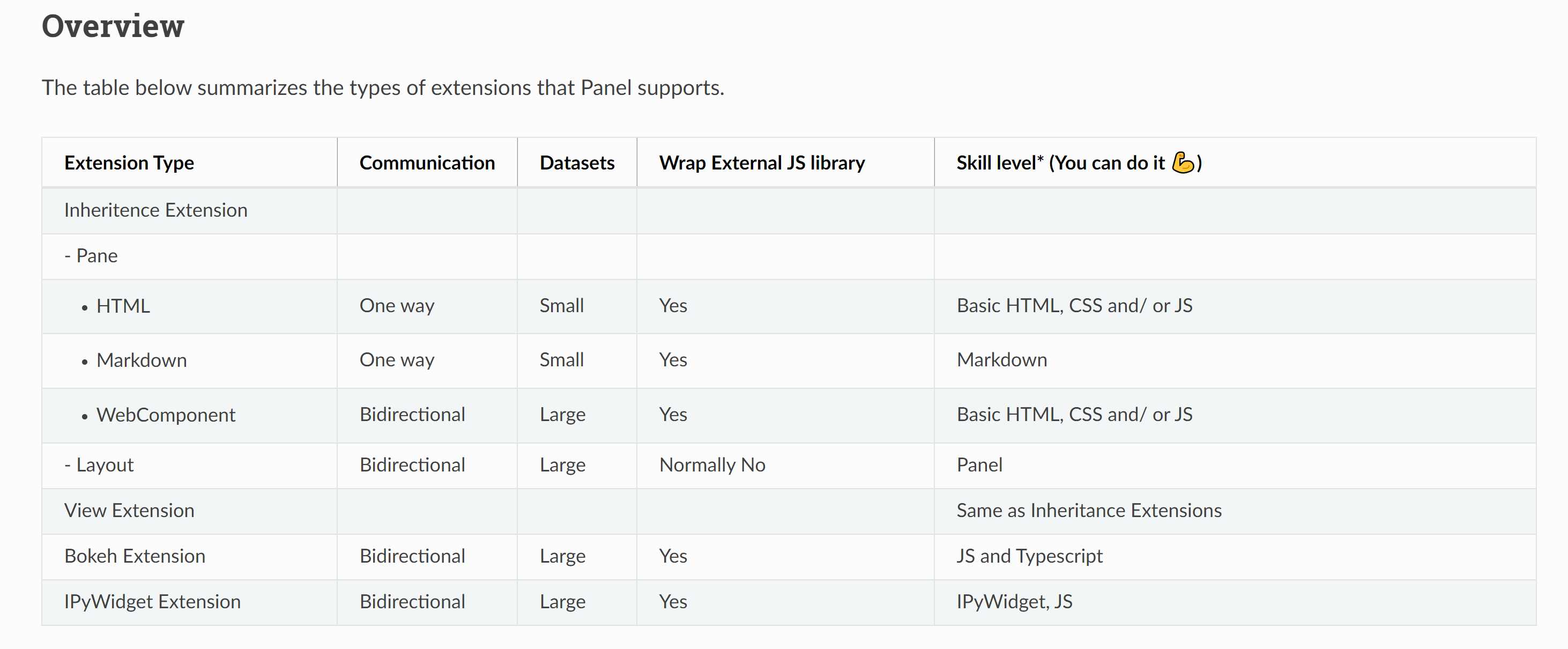Click the IPyWidget, JS skill cell
The width and height of the screenshot is (1568, 649).
click(x=1014, y=601)
